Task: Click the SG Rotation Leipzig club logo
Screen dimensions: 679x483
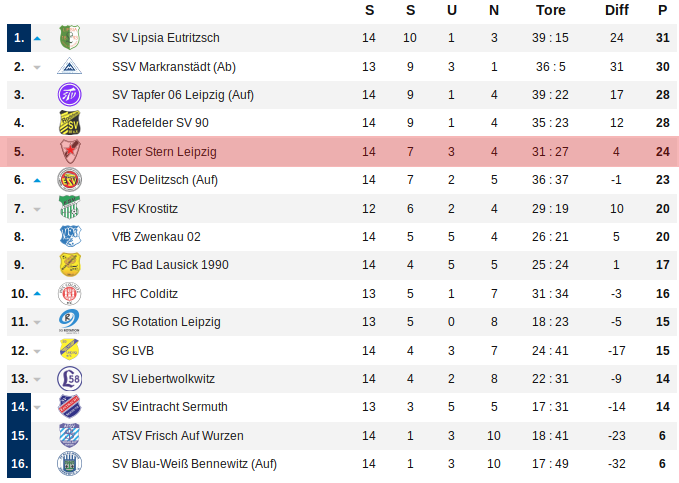Action: pyautogui.click(x=69, y=322)
